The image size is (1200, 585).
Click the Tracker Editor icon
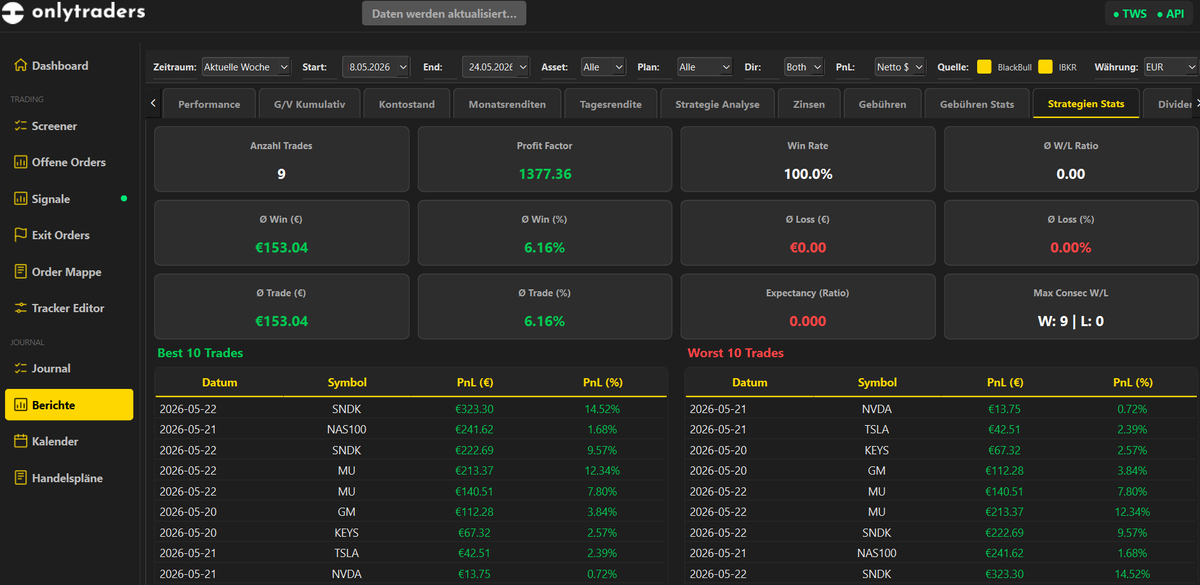pos(20,308)
